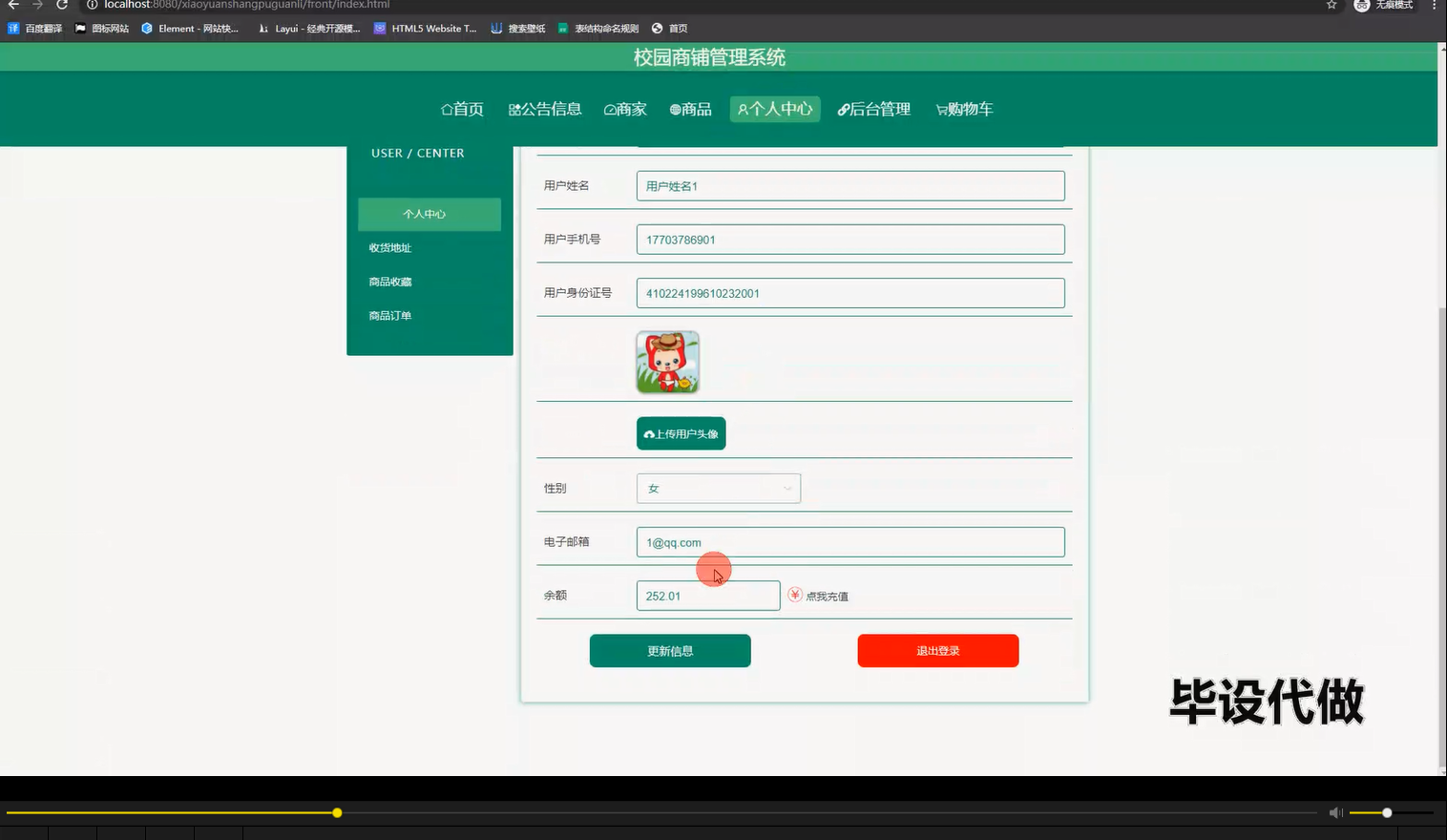The image size is (1447, 840).
Task: Select 收货地址 in the sidebar
Action: (388, 246)
